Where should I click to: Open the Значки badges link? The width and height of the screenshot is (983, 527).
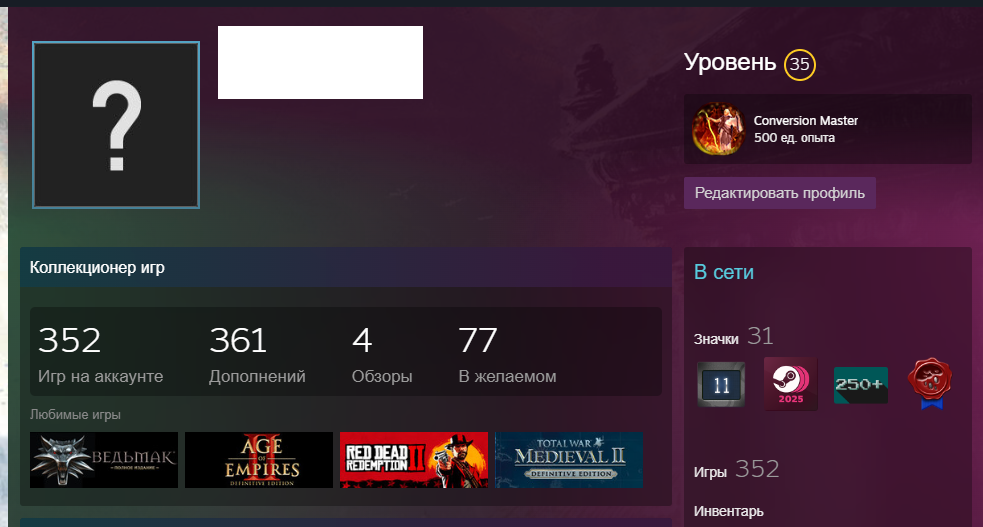[715, 339]
